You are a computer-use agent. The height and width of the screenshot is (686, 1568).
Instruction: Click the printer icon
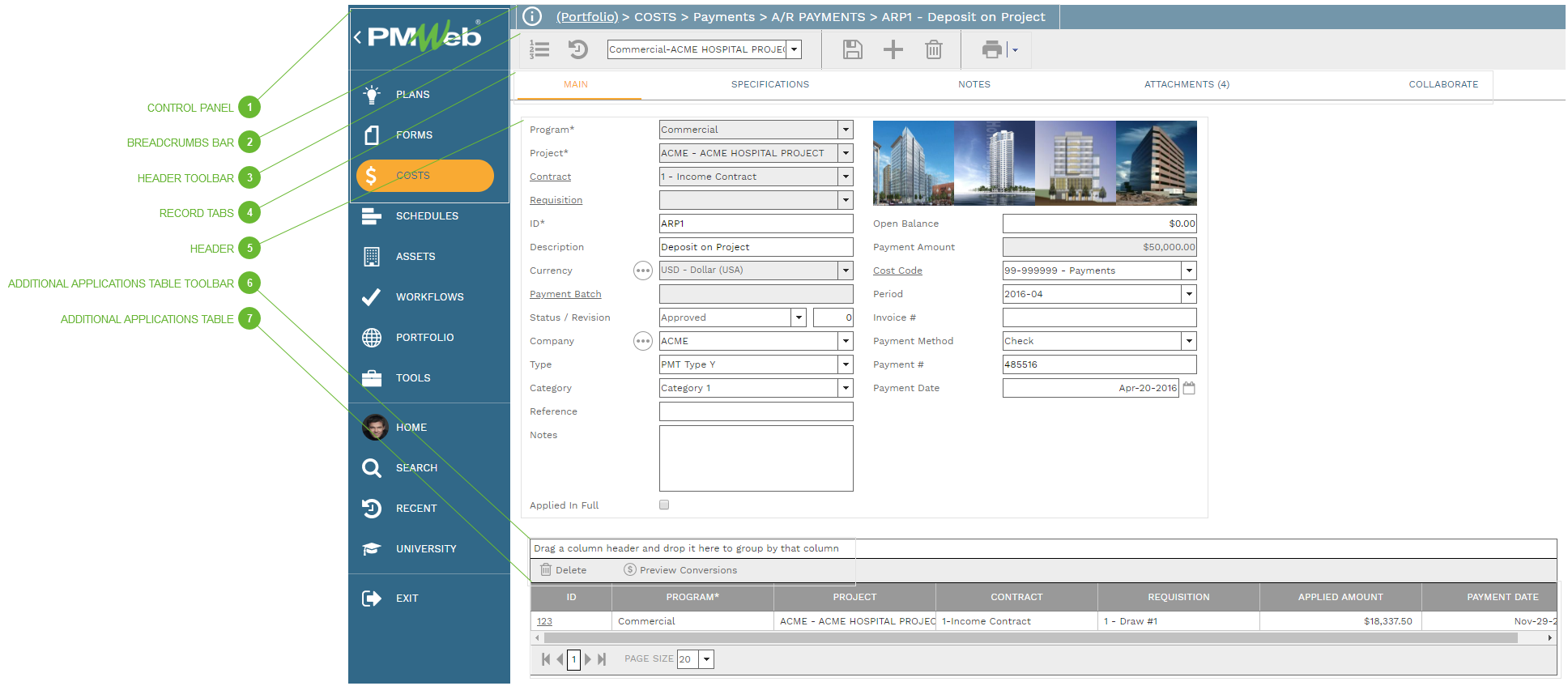coord(991,49)
